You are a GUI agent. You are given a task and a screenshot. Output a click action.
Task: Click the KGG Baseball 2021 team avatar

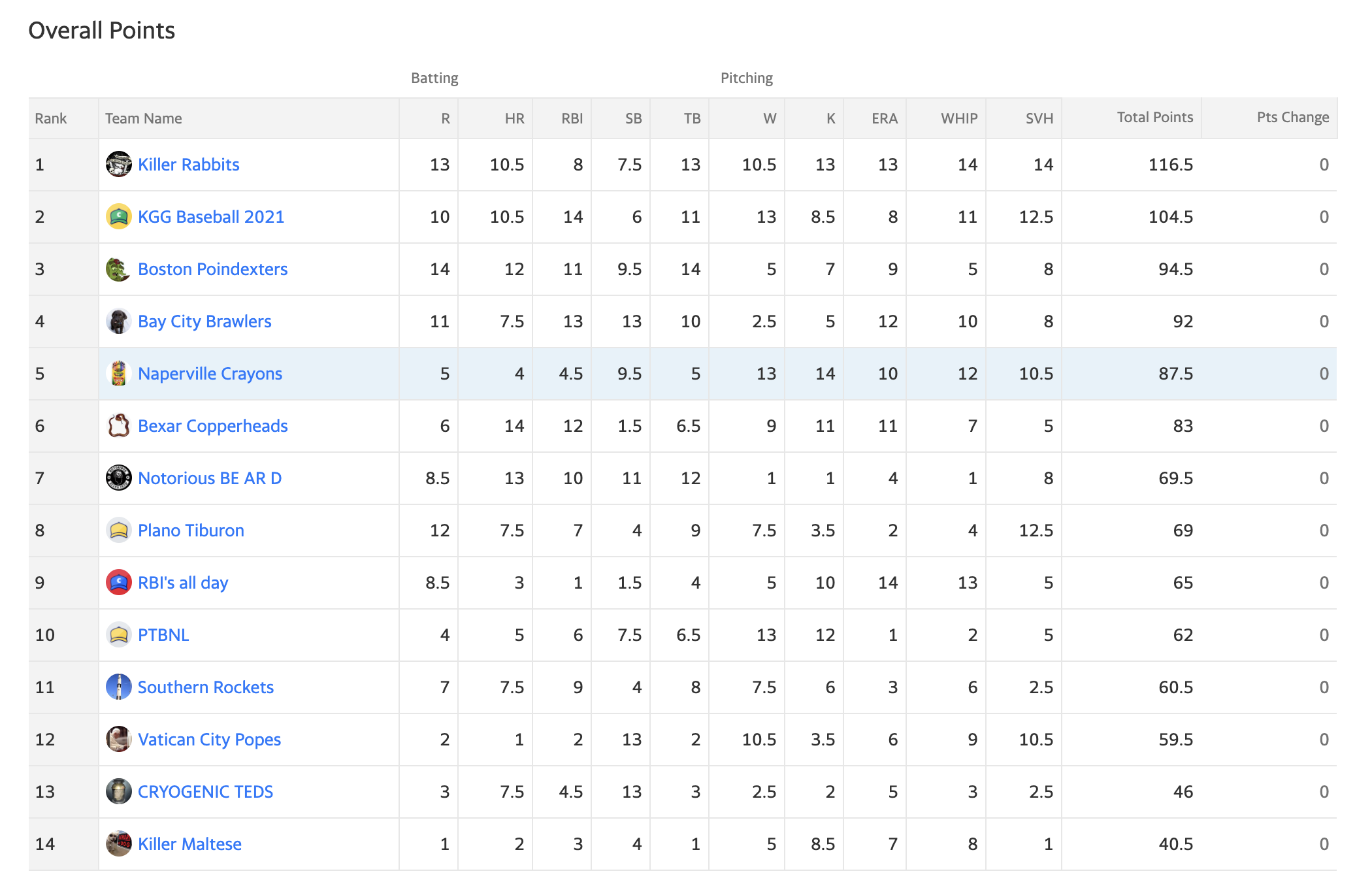point(118,216)
